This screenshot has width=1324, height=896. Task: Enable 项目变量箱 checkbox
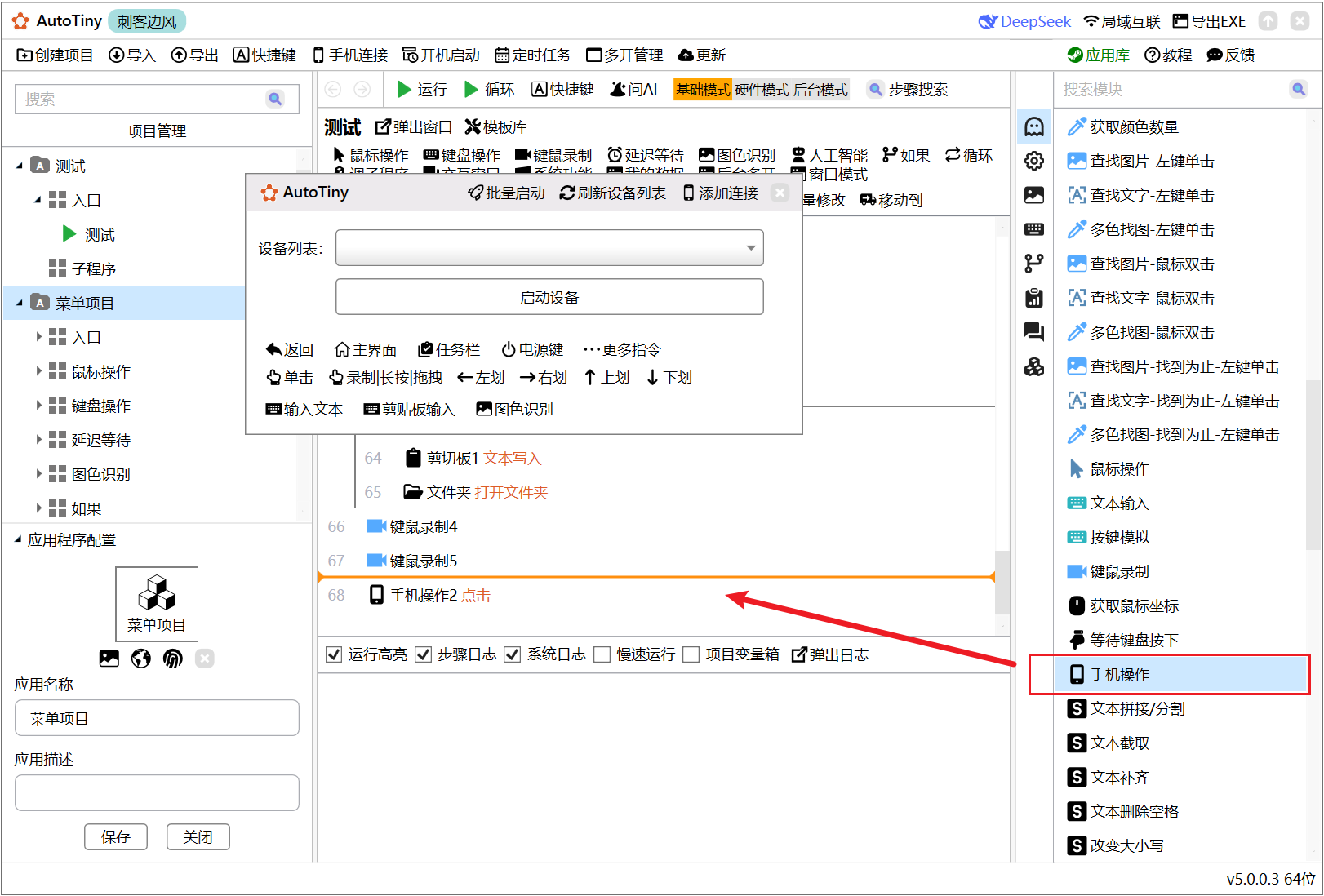pos(691,654)
